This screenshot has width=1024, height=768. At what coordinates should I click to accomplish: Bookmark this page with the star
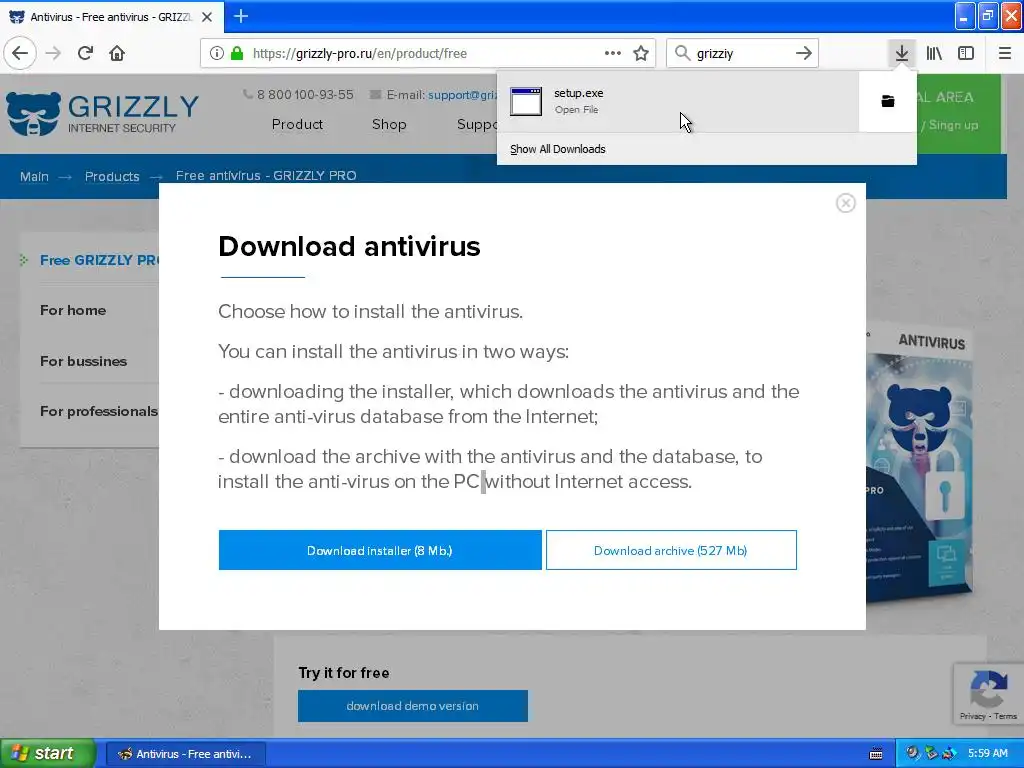point(641,53)
